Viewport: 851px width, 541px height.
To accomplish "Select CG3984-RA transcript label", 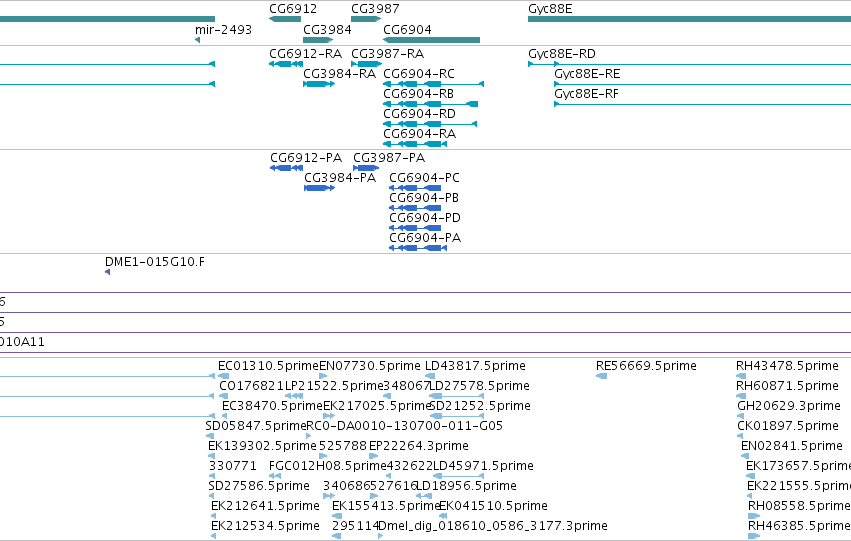I will pos(339,74).
